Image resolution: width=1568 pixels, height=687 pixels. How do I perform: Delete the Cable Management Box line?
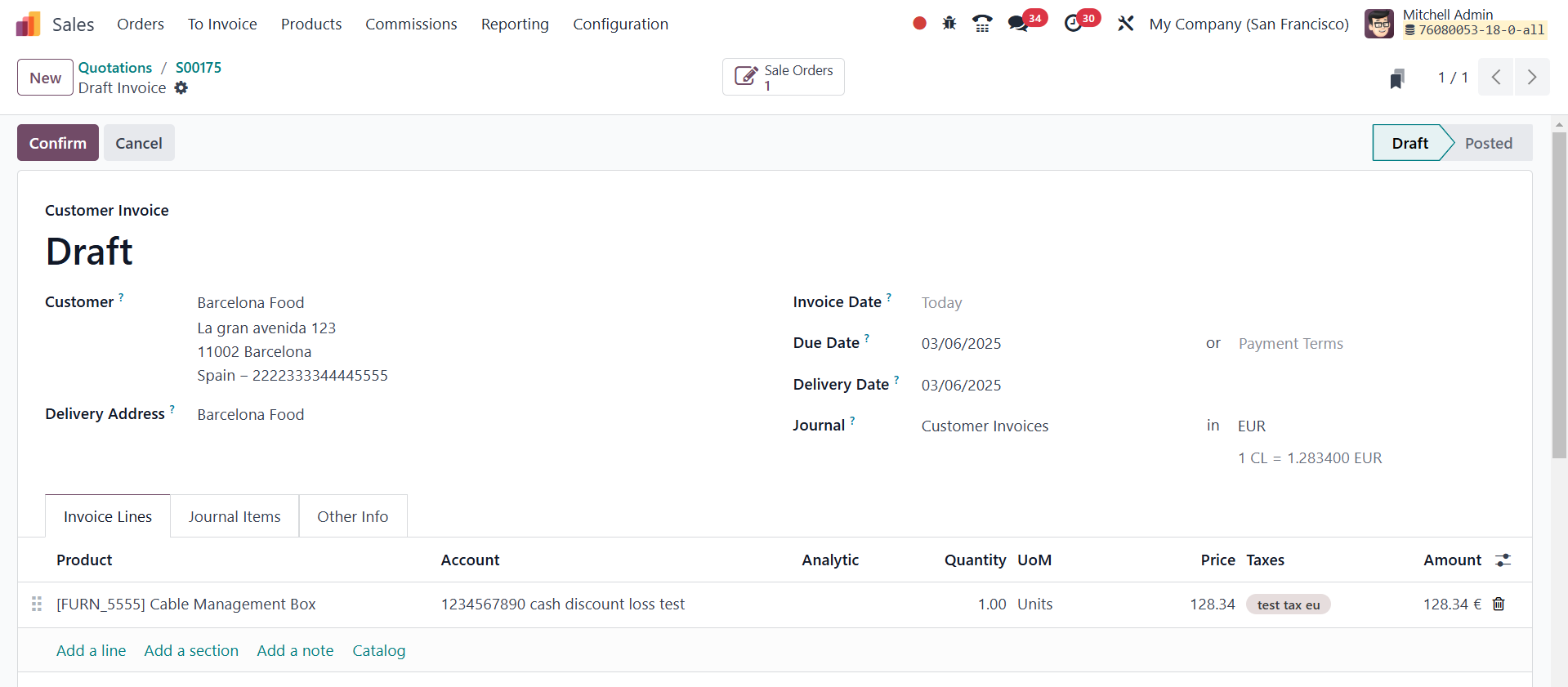(1499, 604)
